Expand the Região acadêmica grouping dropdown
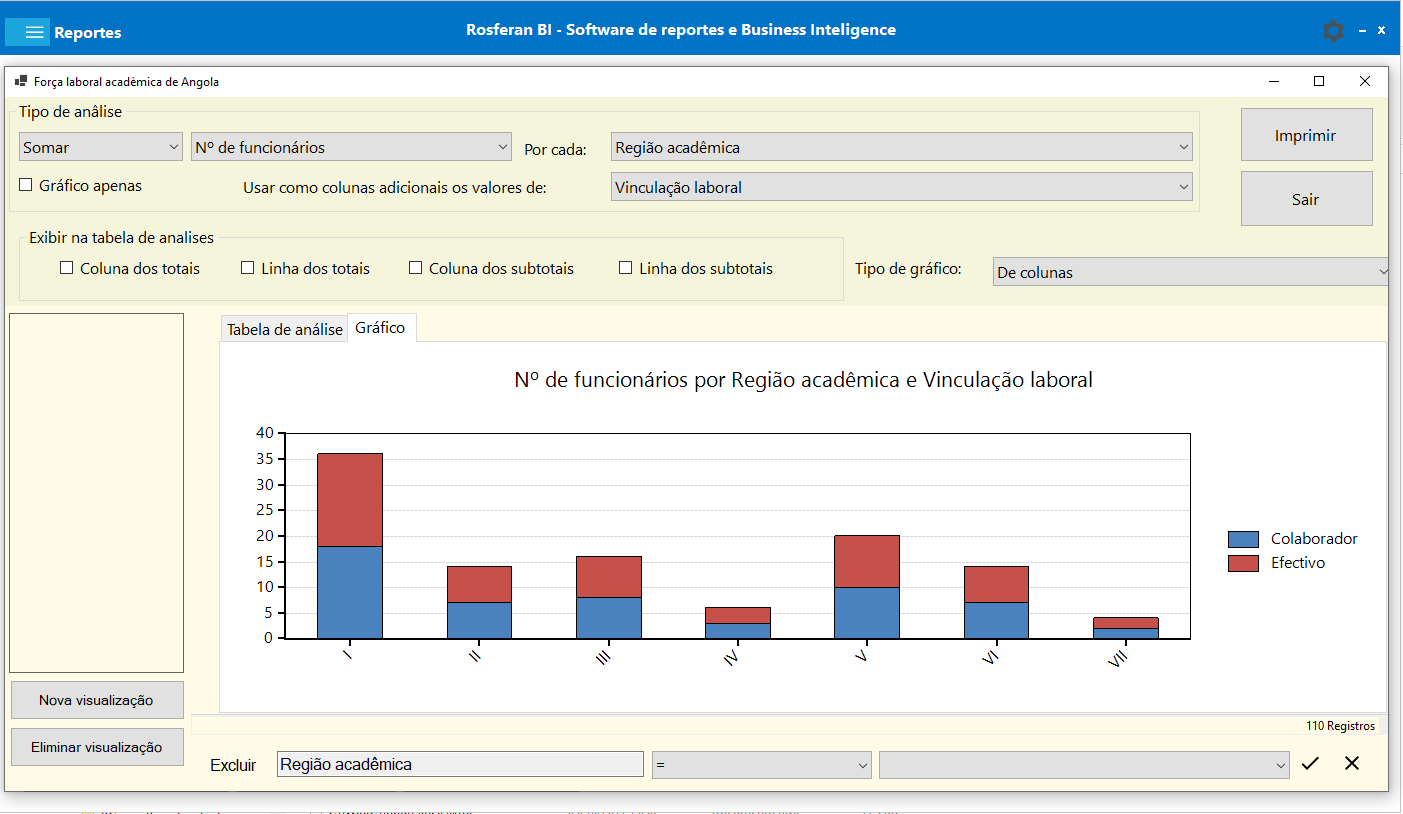1403x814 pixels. pos(902,147)
